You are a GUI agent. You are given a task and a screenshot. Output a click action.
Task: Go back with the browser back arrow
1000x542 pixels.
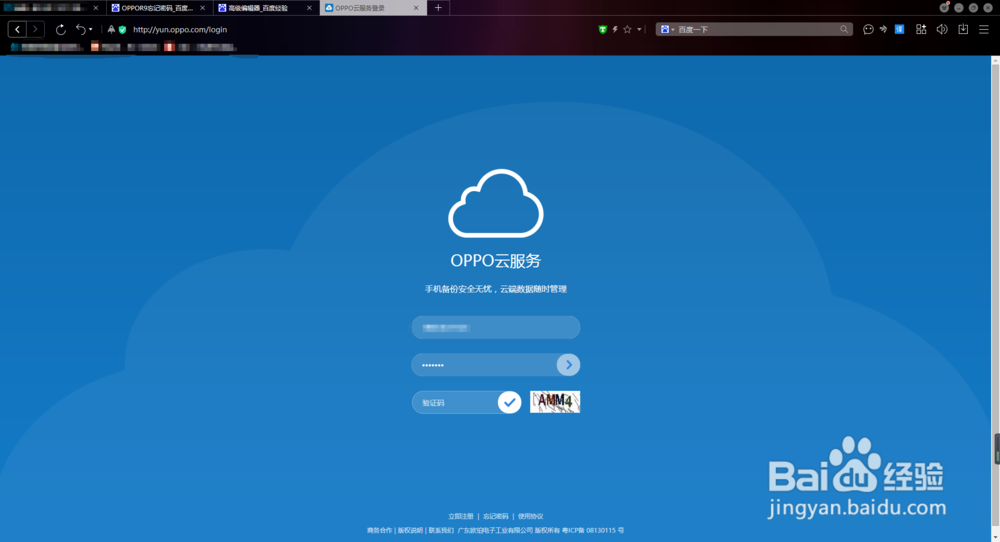pyautogui.click(x=17, y=29)
